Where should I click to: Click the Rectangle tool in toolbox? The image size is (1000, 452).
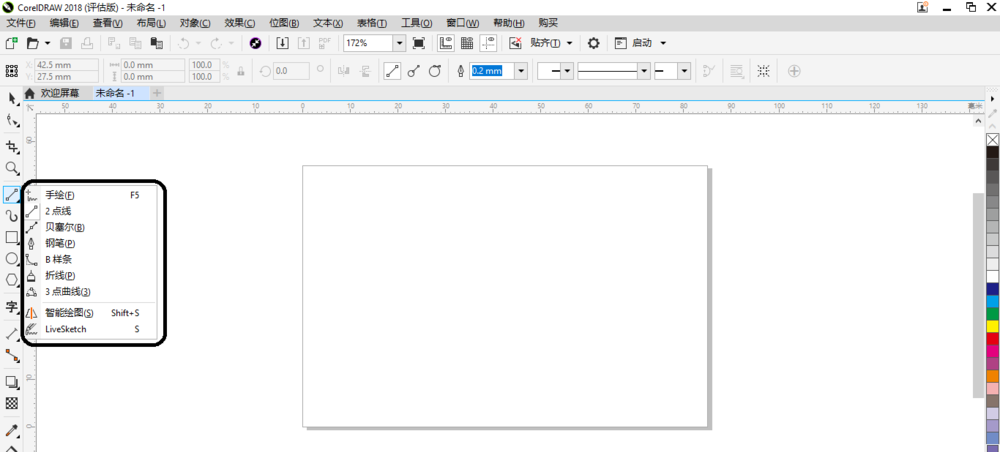[x=12, y=237]
